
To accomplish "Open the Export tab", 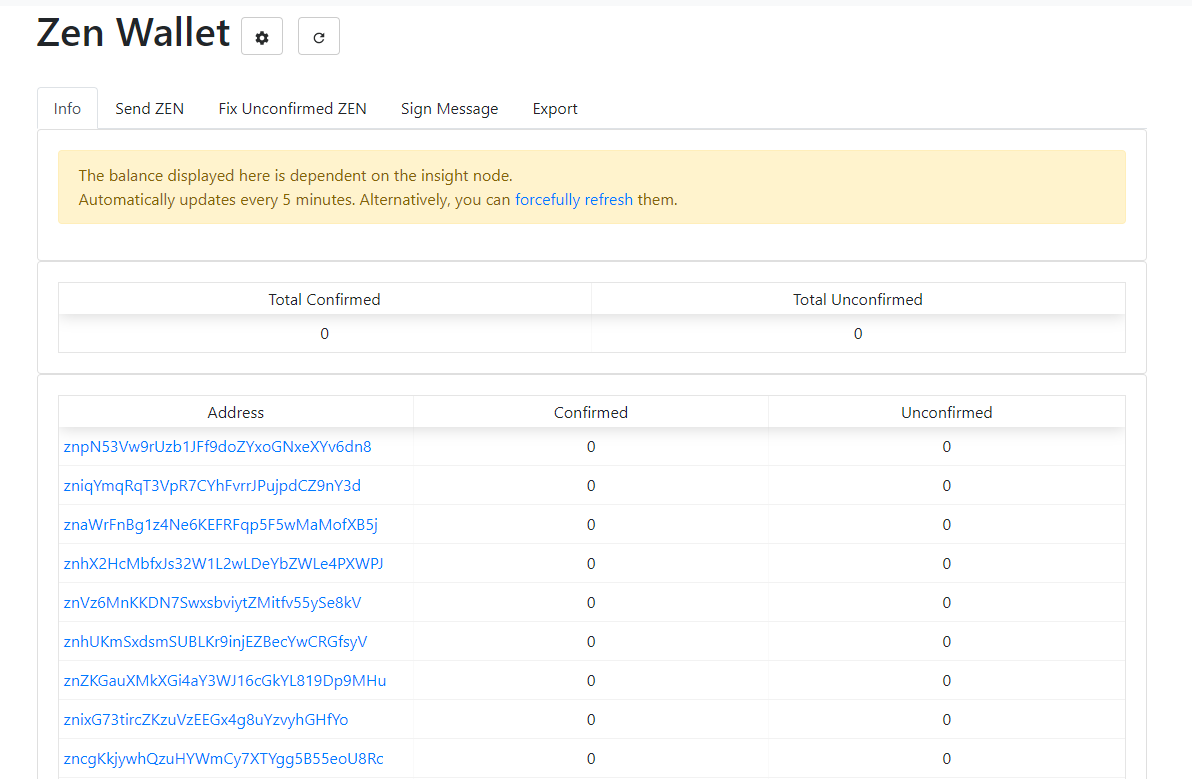I will point(555,109).
